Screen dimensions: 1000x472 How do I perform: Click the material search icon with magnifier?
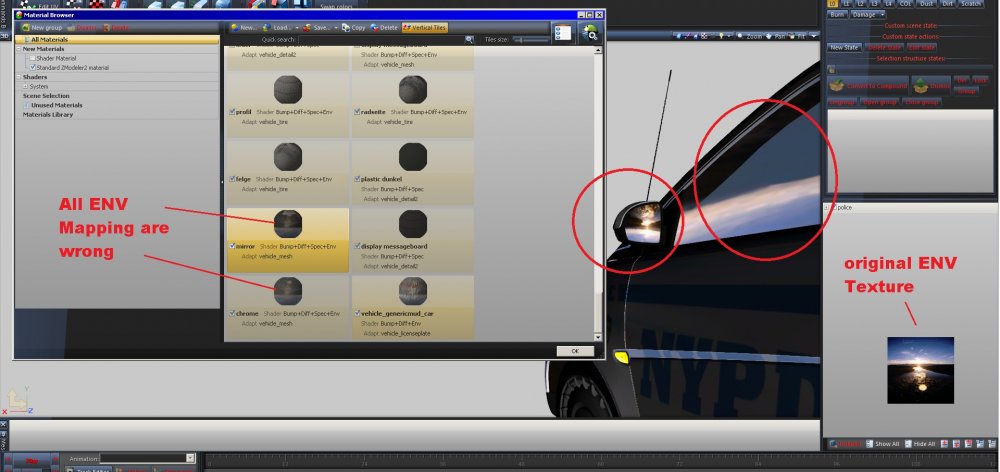(590, 33)
